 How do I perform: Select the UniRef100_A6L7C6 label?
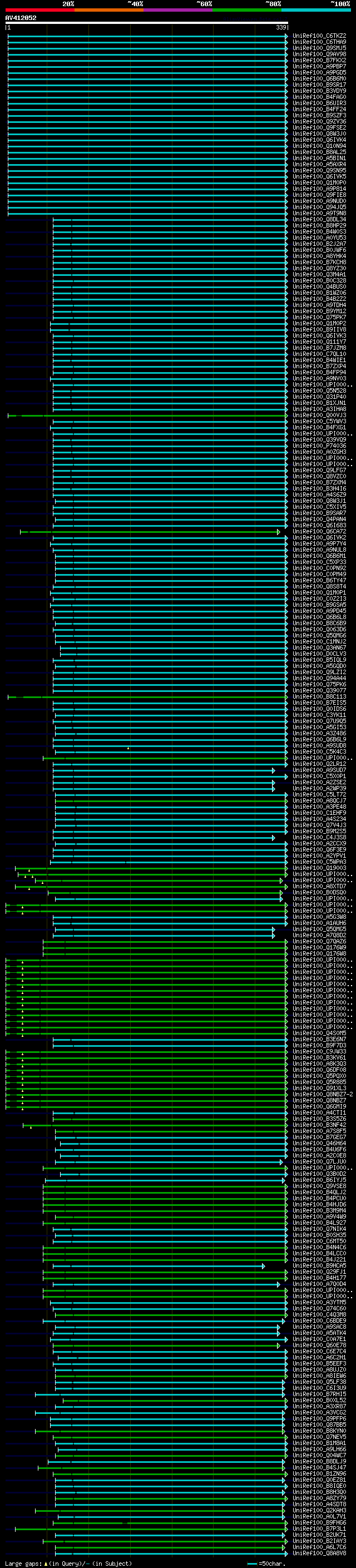(319, 1547)
